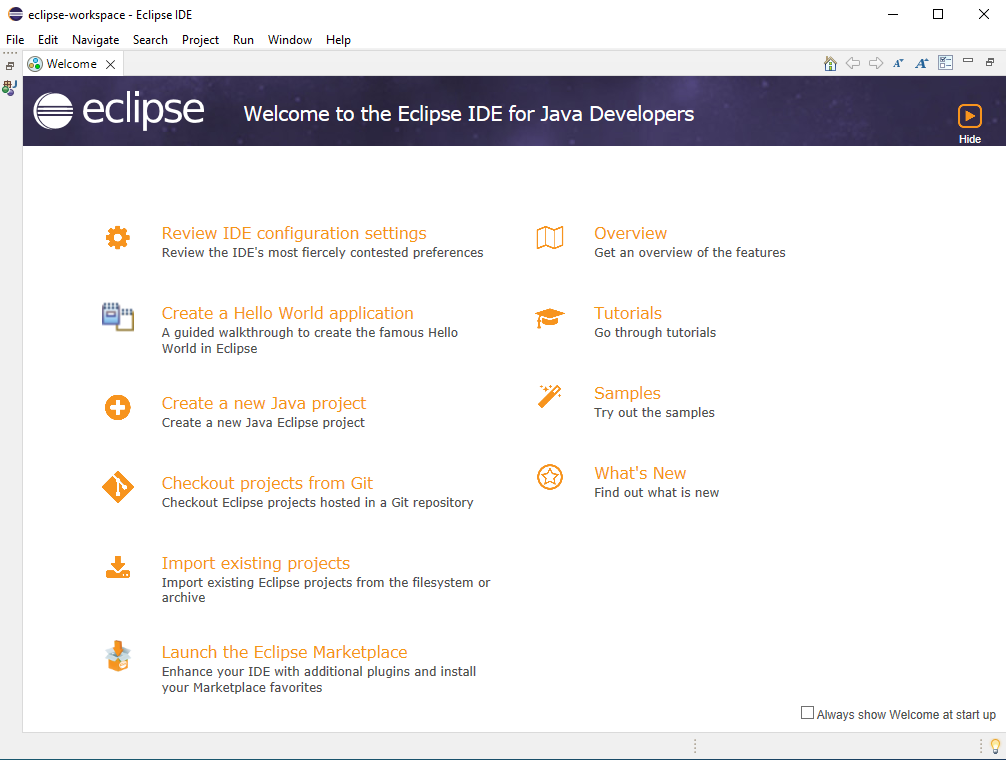Image resolution: width=1006 pixels, height=760 pixels.
Task: Open the Project menu
Action: [x=200, y=40]
